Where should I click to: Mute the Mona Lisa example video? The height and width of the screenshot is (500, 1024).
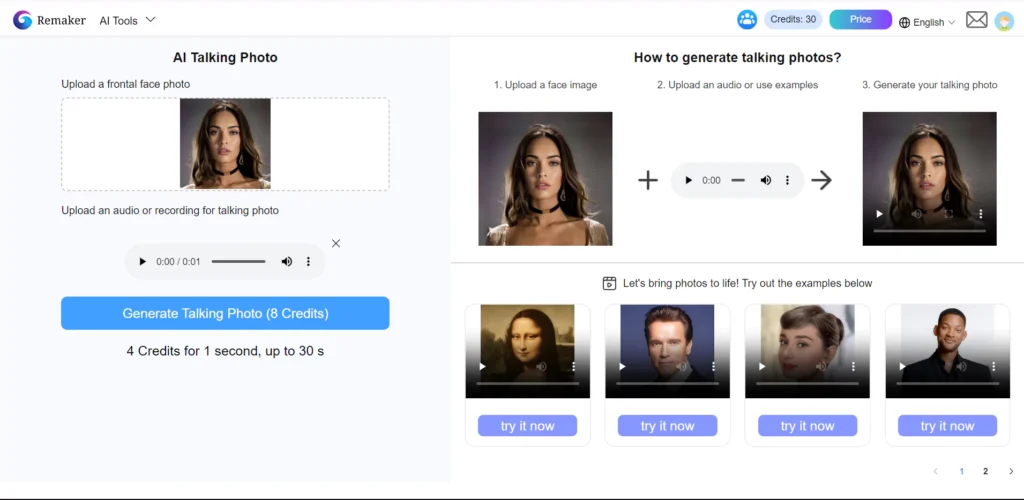541,367
